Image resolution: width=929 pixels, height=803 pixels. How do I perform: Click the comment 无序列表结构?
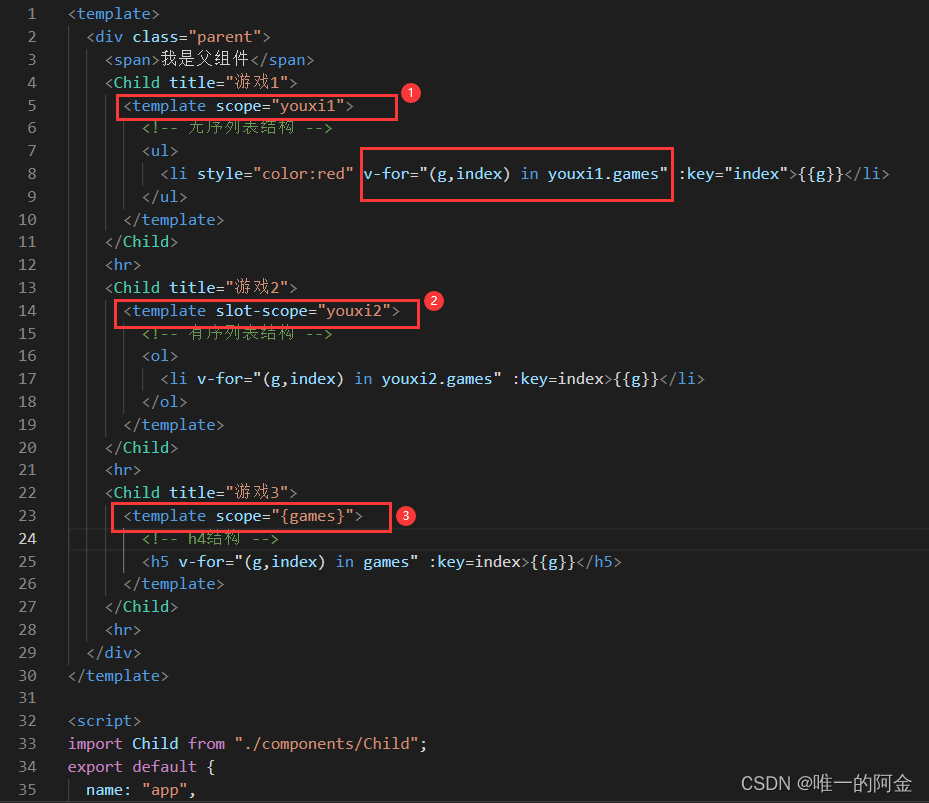coord(237,127)
